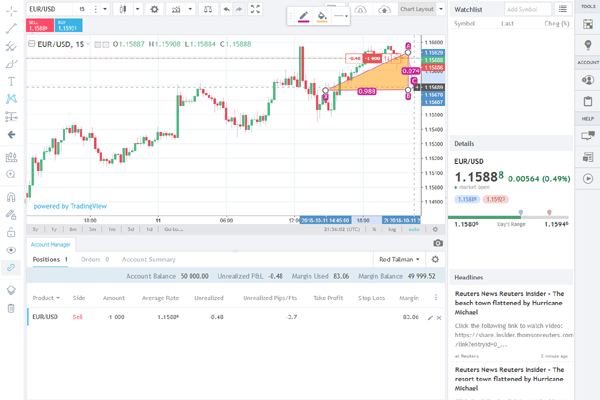Toggle percentage scale on chart
This screenshot has height=400, width=600.
(x=374, y=229)
